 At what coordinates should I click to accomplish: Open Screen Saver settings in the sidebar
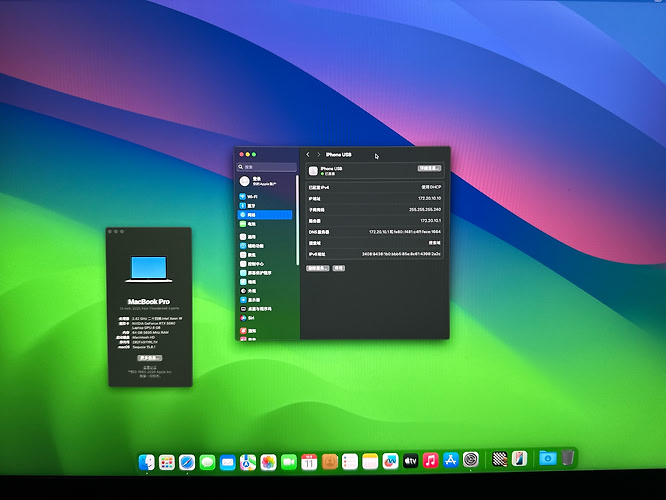click(x=265, y=273)
